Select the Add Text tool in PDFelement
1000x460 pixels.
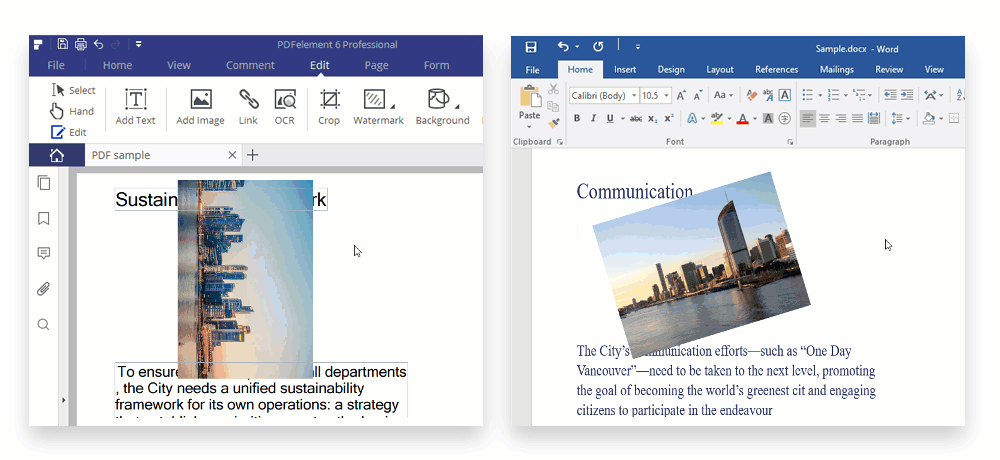[x=135, y=107]
